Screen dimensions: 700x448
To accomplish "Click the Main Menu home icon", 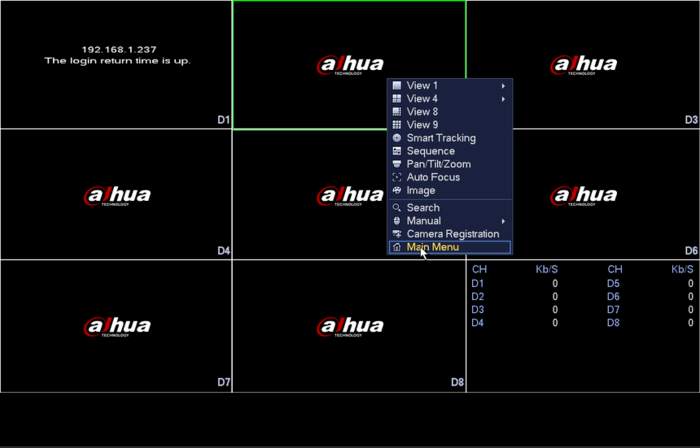I will [x=396, y=247].
